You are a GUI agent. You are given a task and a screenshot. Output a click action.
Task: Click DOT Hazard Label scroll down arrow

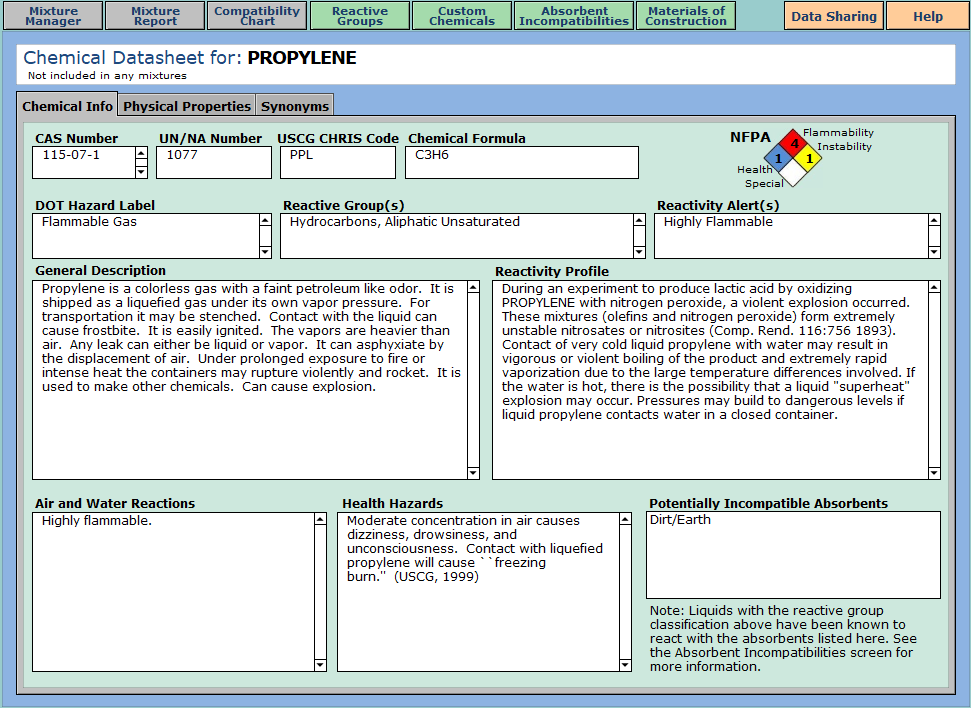265,251
